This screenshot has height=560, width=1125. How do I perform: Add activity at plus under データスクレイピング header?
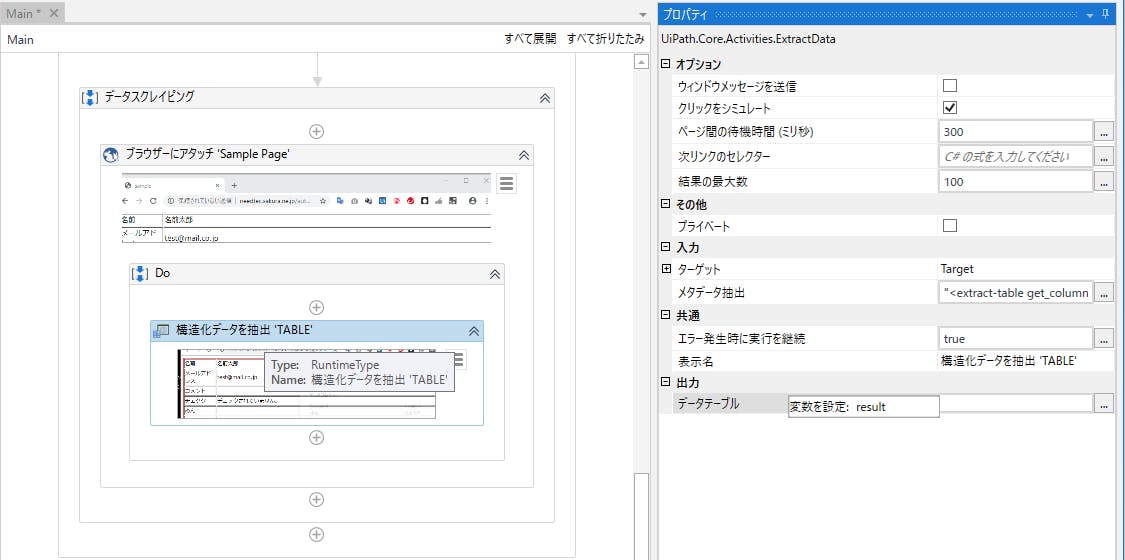[316, 131]
